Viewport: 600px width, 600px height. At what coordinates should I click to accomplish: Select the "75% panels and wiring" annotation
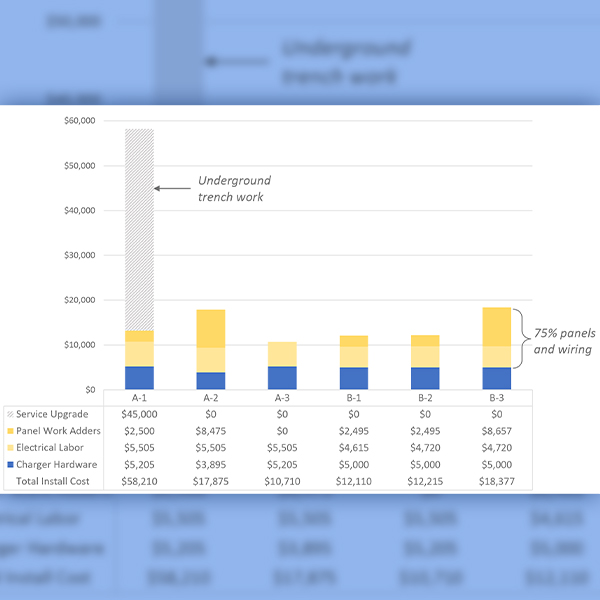pyautogui.click(x=560, y=341)
